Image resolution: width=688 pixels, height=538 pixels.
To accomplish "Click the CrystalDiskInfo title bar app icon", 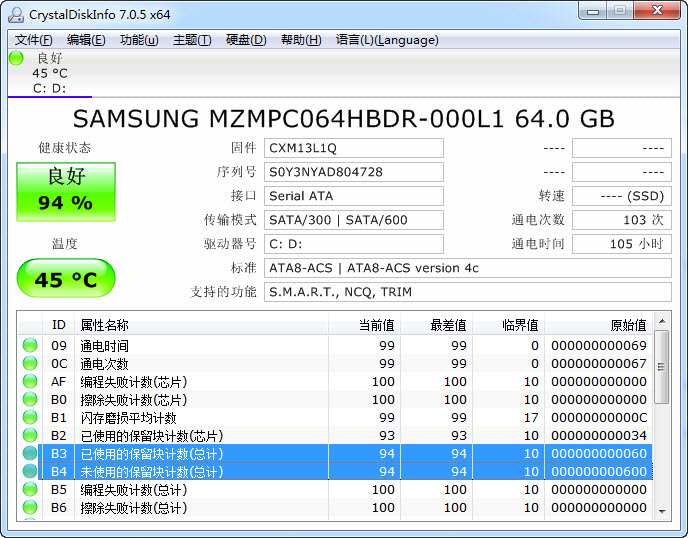I will click(x=16, y=14).
